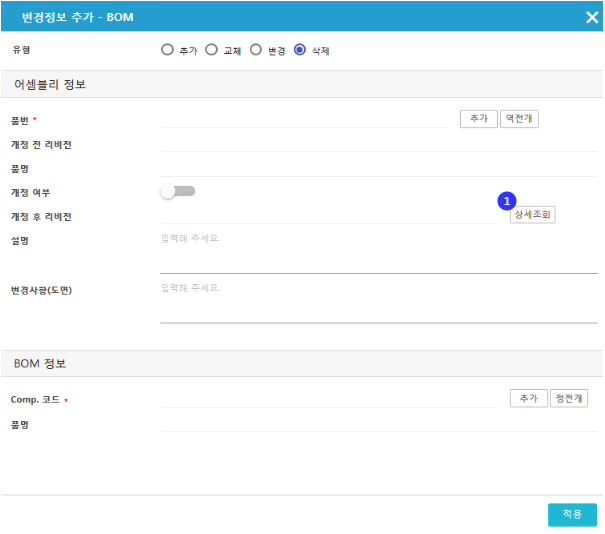Click the 역전개 button

tap(519, 118)
